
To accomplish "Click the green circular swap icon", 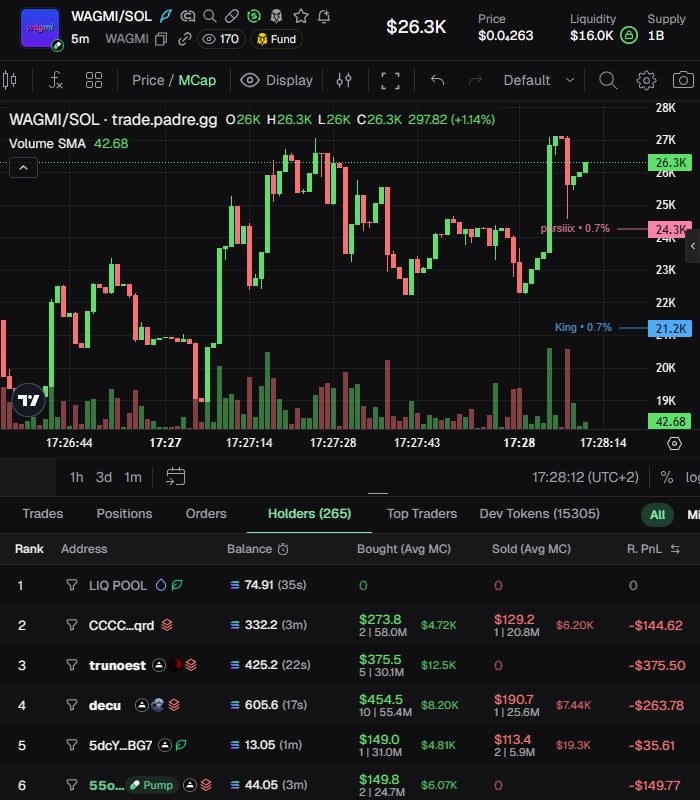I will (x=254, y=16).
